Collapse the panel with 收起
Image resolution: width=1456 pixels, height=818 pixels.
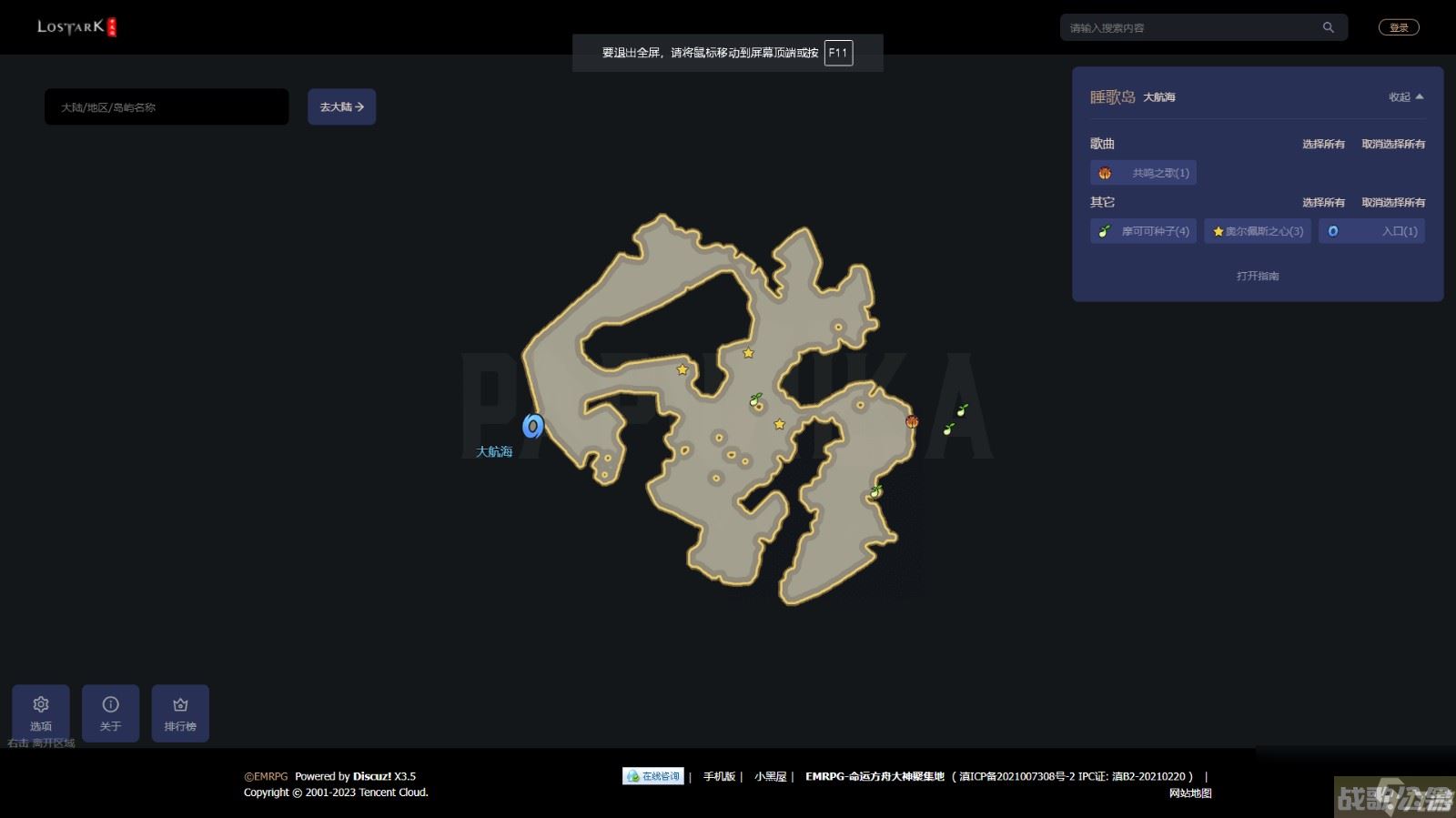(1406, 96)
